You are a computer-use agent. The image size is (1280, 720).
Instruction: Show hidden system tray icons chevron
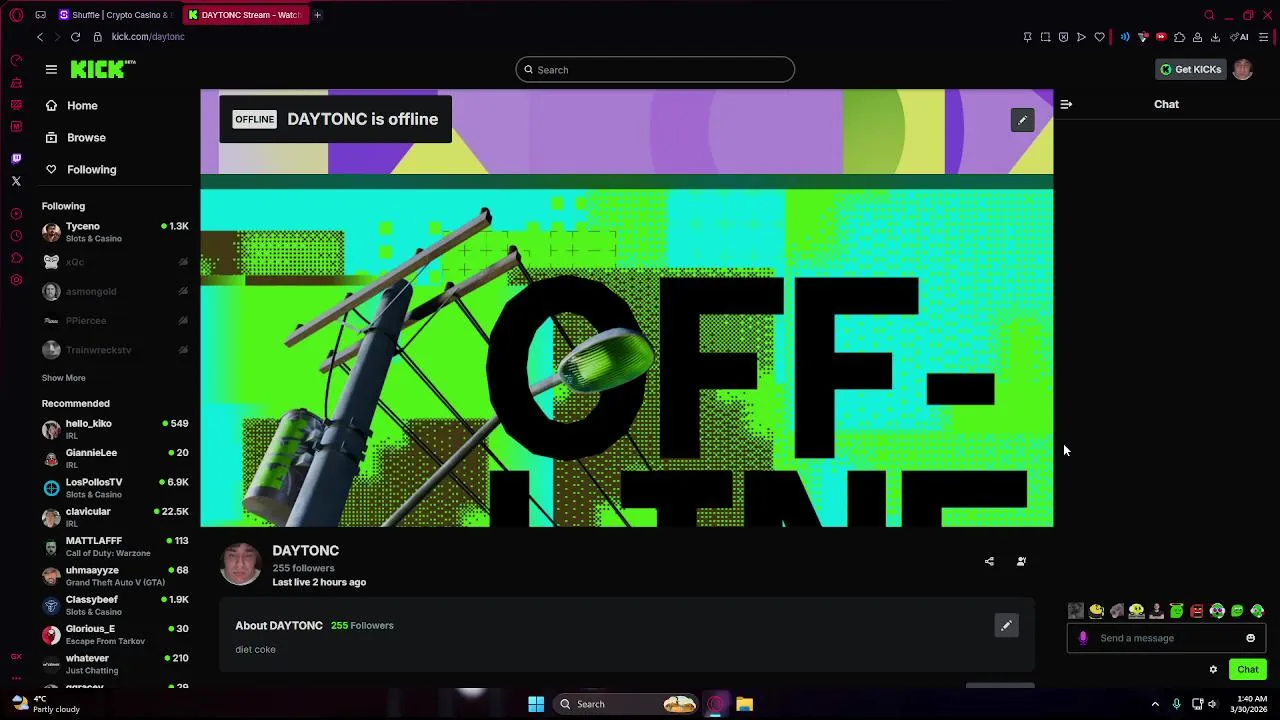[x=1155, y=704]
